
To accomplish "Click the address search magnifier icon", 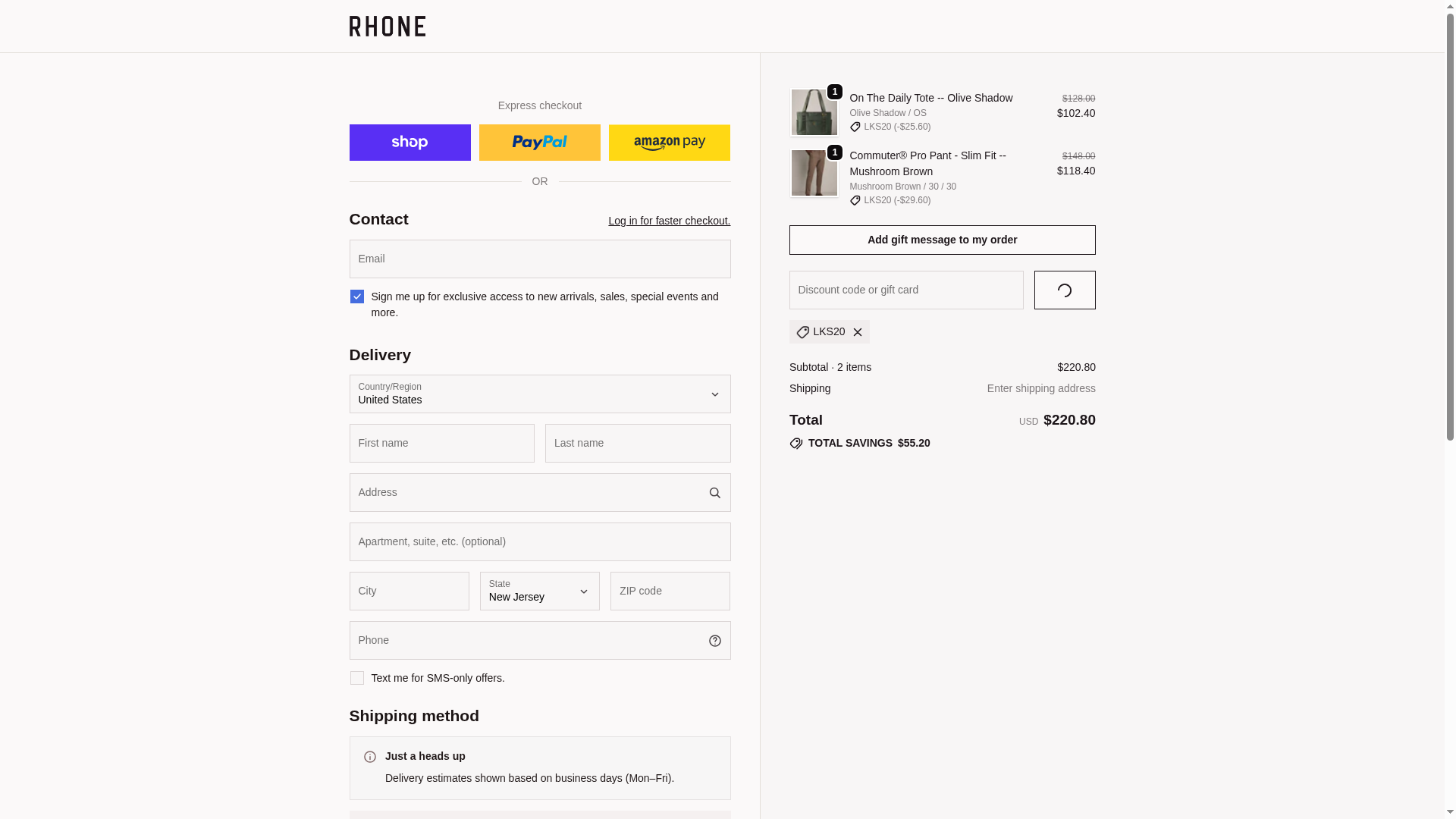I will 714,493.
